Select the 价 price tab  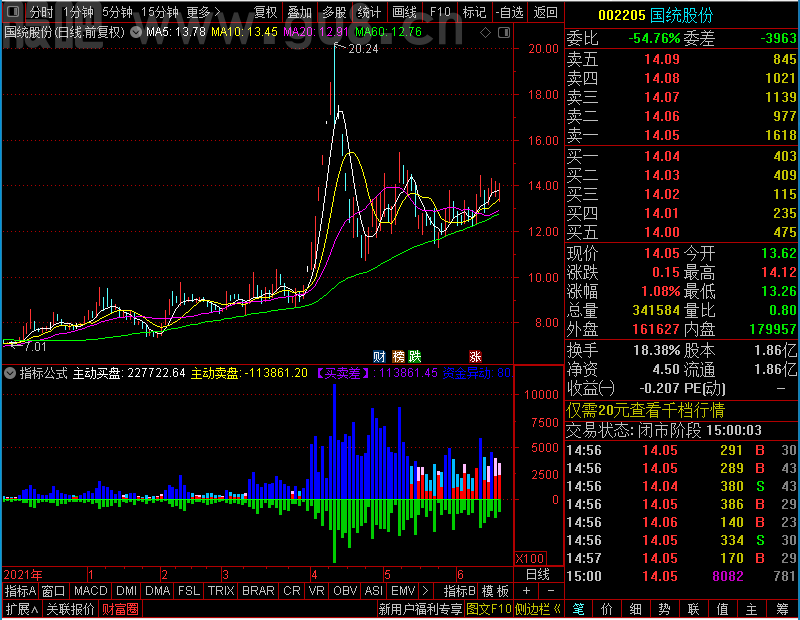(x=607, y=609)
